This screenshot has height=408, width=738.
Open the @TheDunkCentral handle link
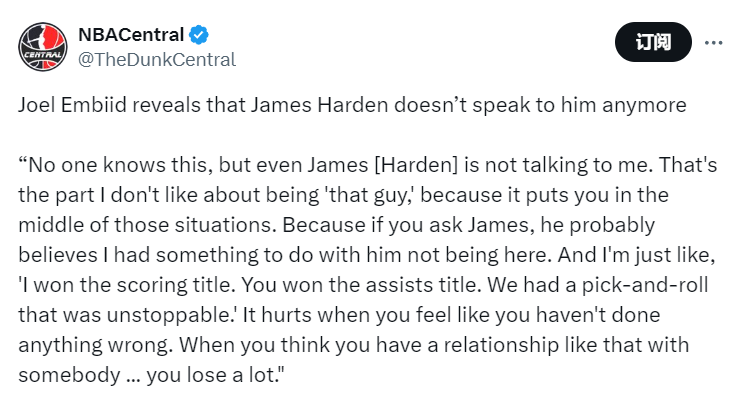[157, 60]
